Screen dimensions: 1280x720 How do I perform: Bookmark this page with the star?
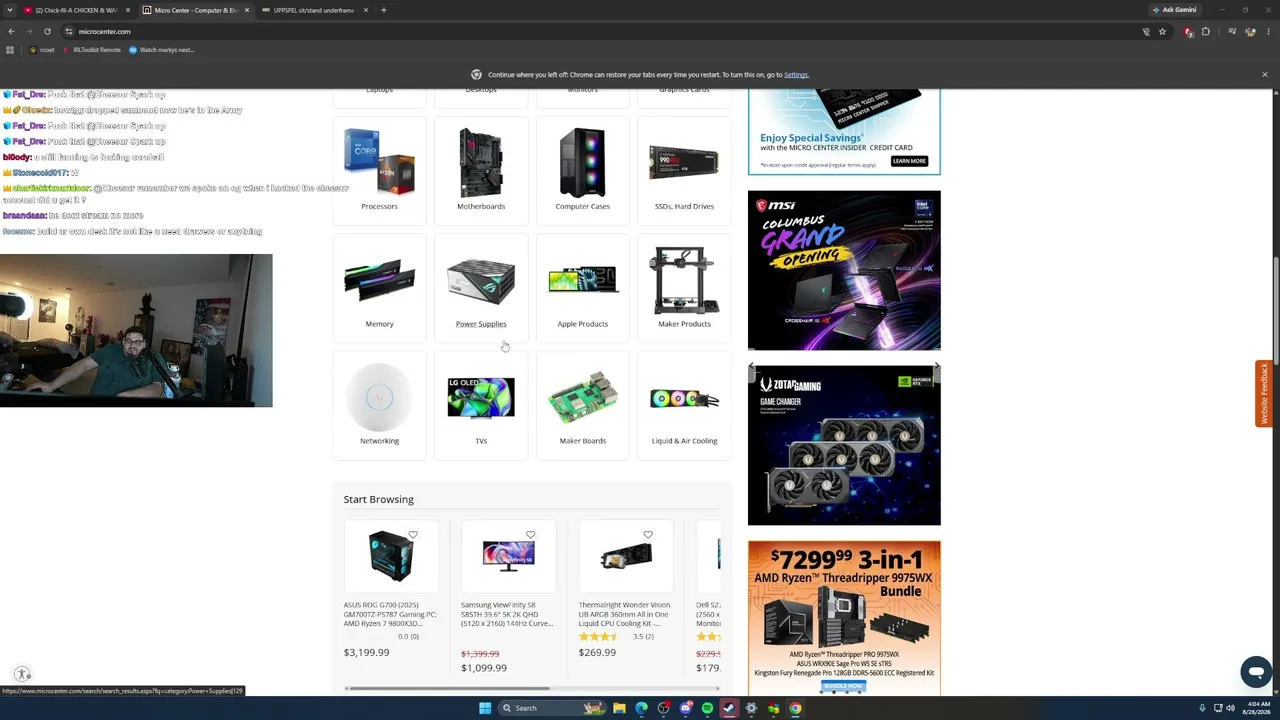coord(1162,31)
